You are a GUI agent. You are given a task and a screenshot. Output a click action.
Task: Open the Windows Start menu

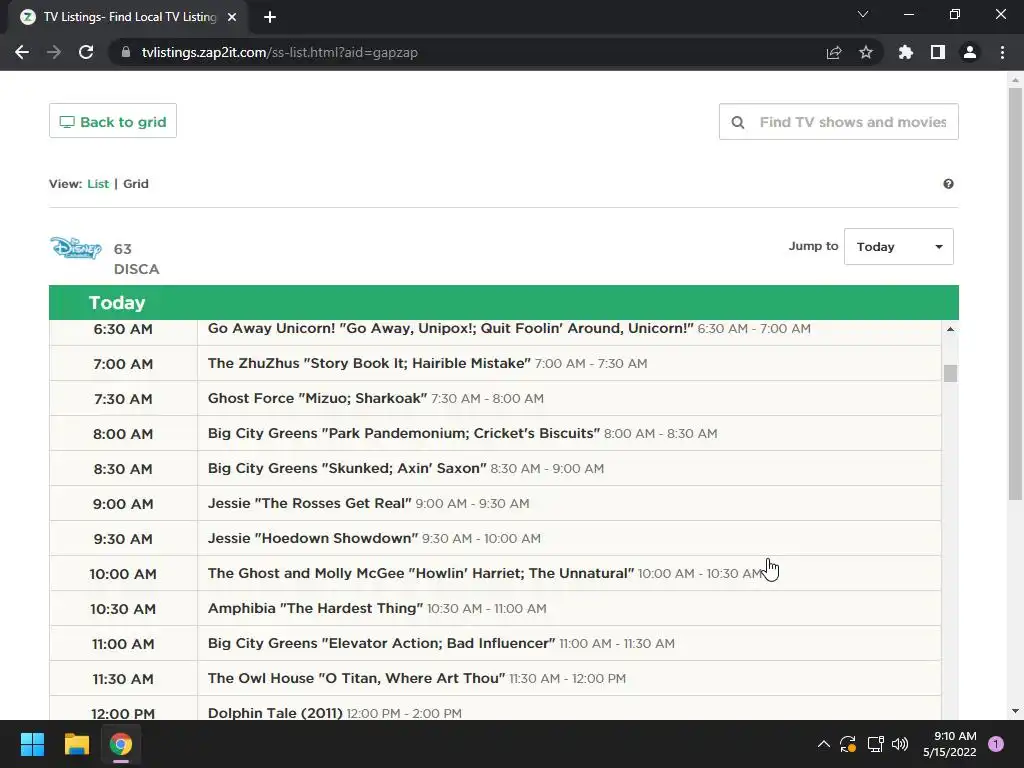[32, 744]
